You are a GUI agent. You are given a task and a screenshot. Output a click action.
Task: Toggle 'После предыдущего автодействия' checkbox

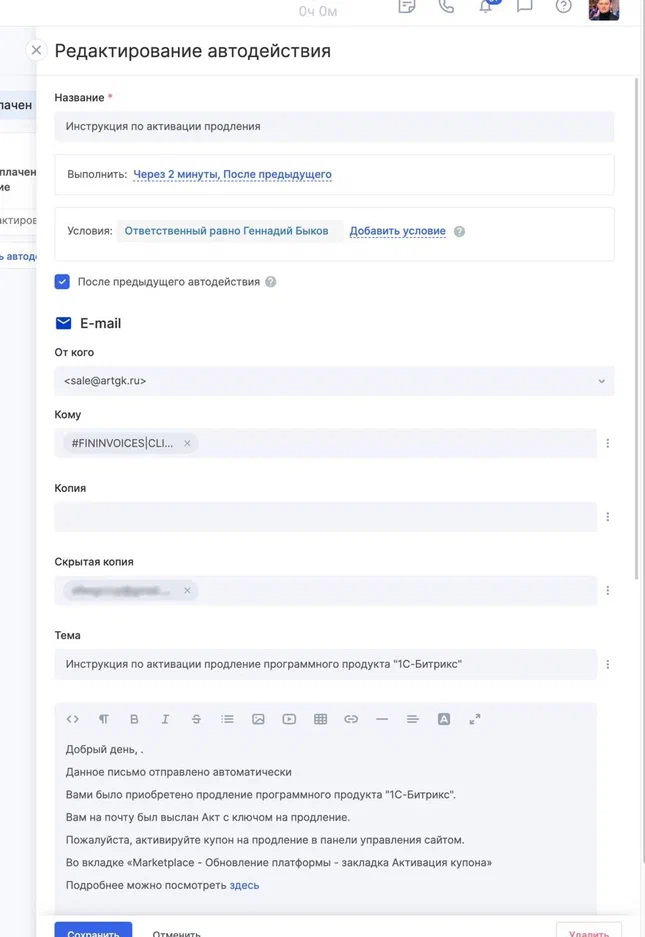[x=62, y=281]
